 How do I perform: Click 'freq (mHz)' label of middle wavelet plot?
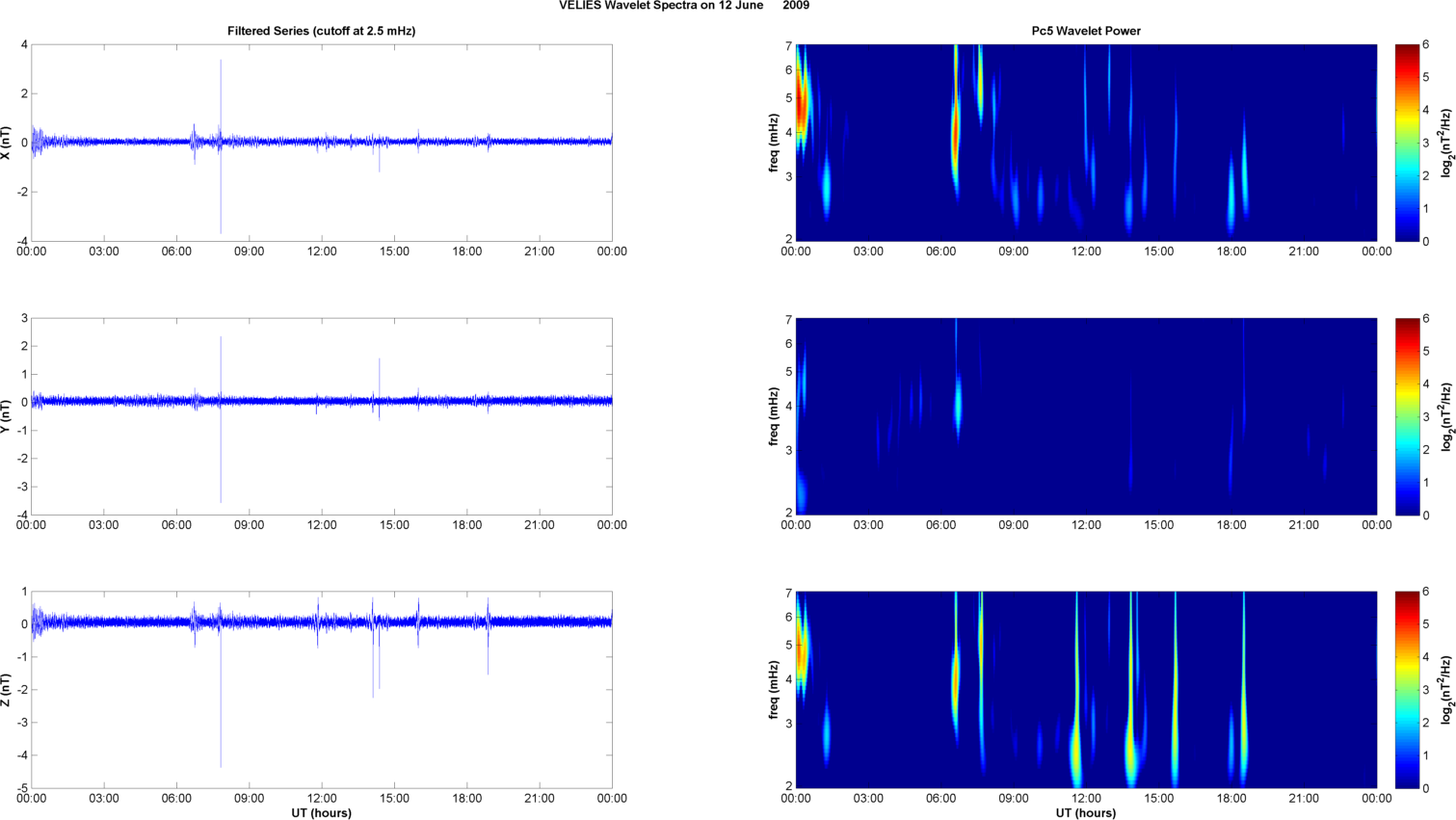coord(774,416)
